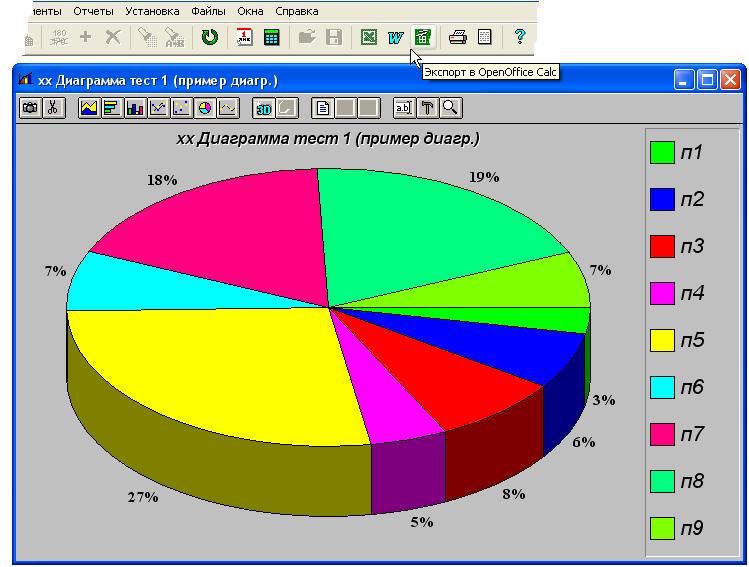
Task: Click the question mark help icon
Action: click(520, 37)
